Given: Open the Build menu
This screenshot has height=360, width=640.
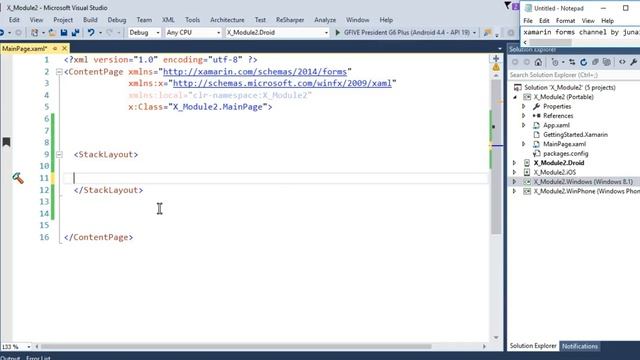Looking at the screenshot, I should click(x=90, y=20).
